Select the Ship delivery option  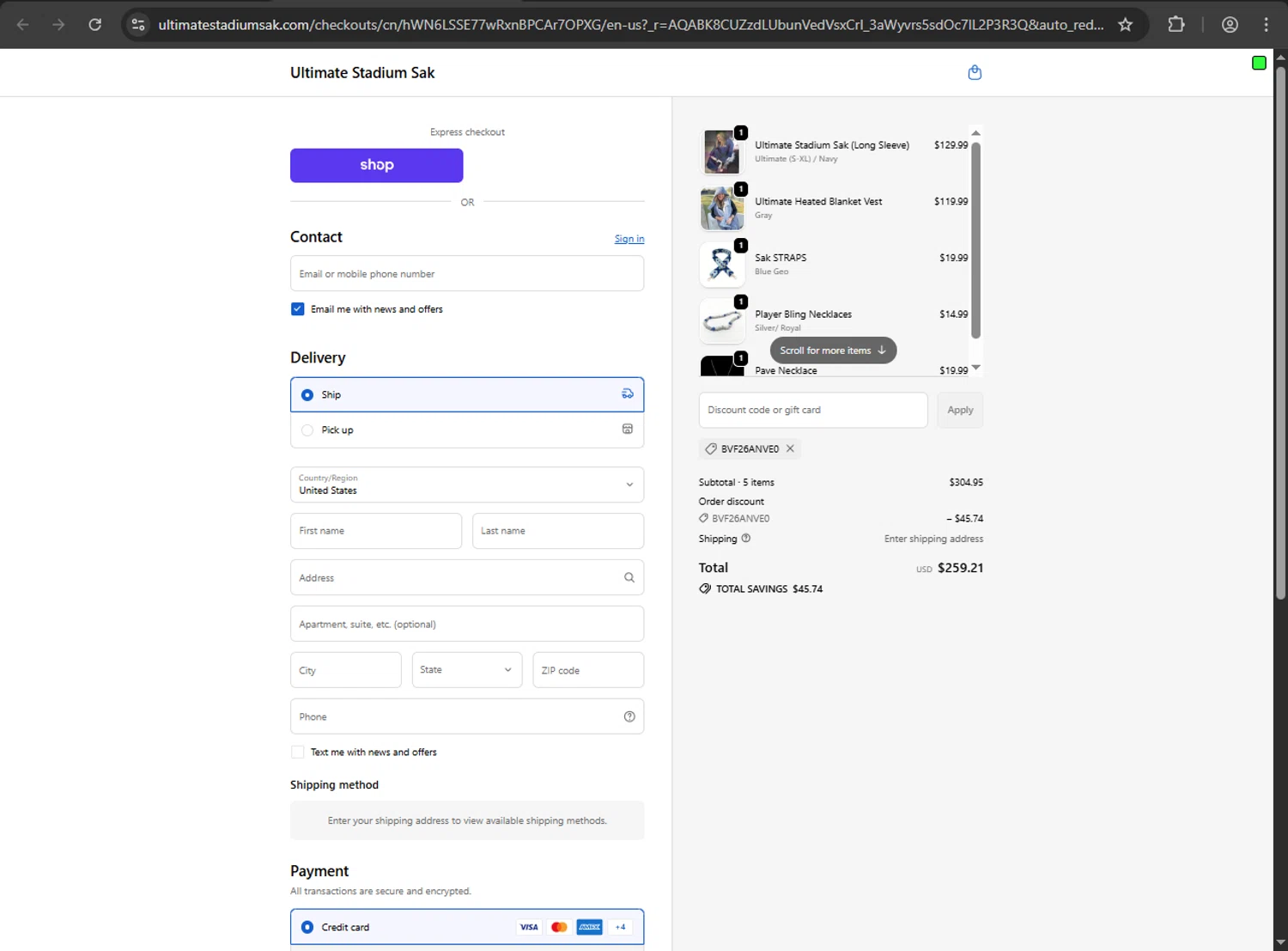pos(467,394)
